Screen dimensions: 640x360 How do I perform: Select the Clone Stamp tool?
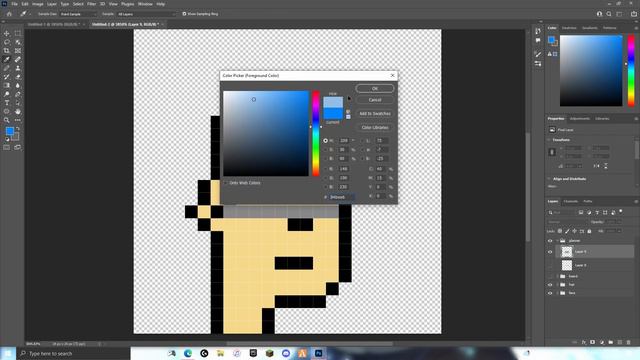click(18, 68)
